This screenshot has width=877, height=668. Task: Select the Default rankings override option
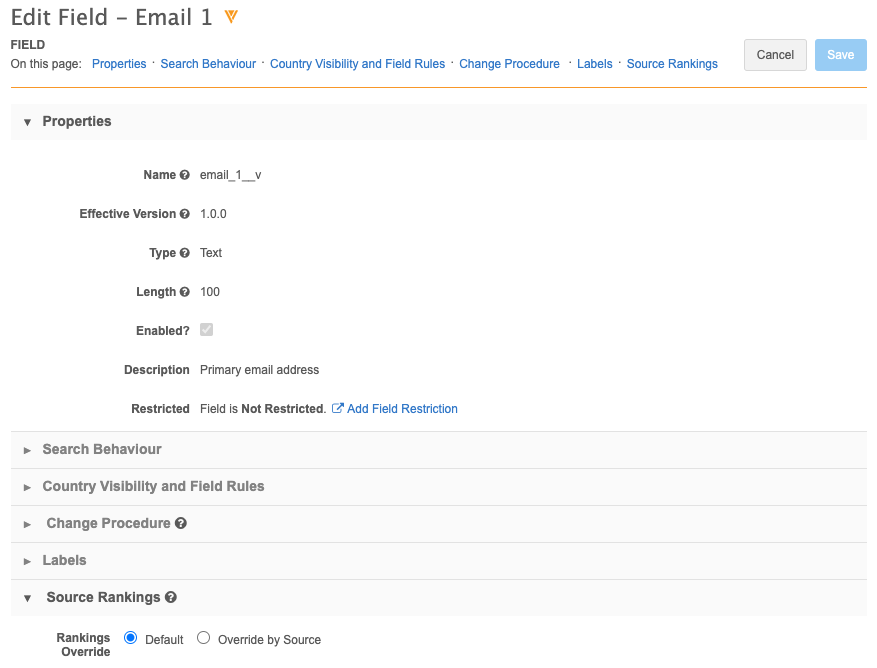click(x=131, y=638)
